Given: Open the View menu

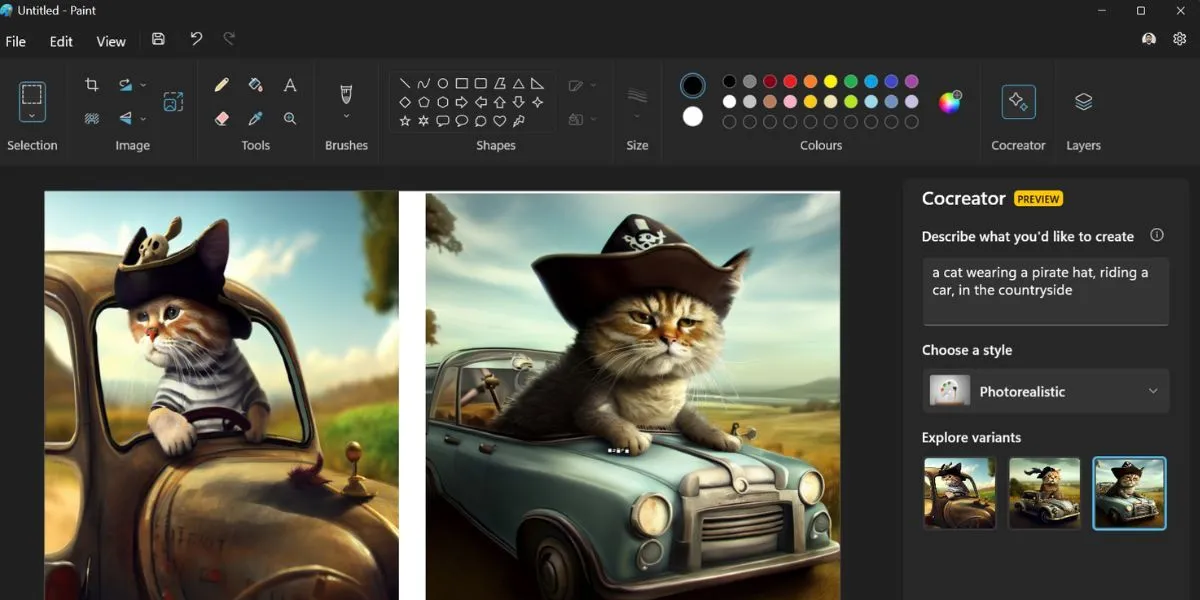Looking at the screenshot, I should [110, 41].
